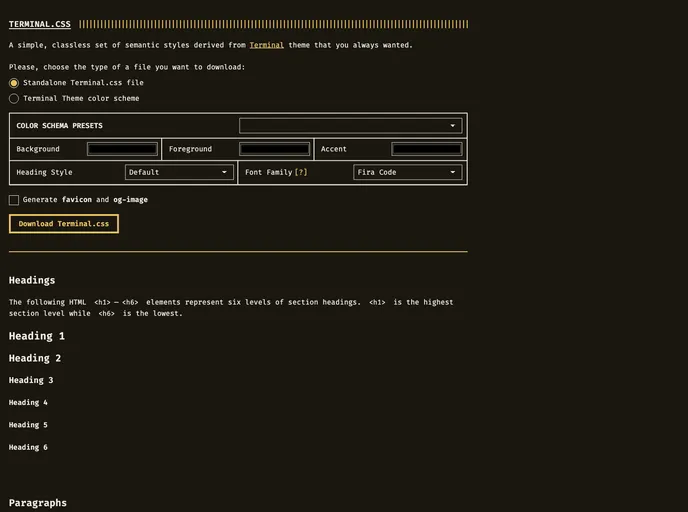Click the Heading Style label
The height and width of the screenshot is (512, 688).
44,172
